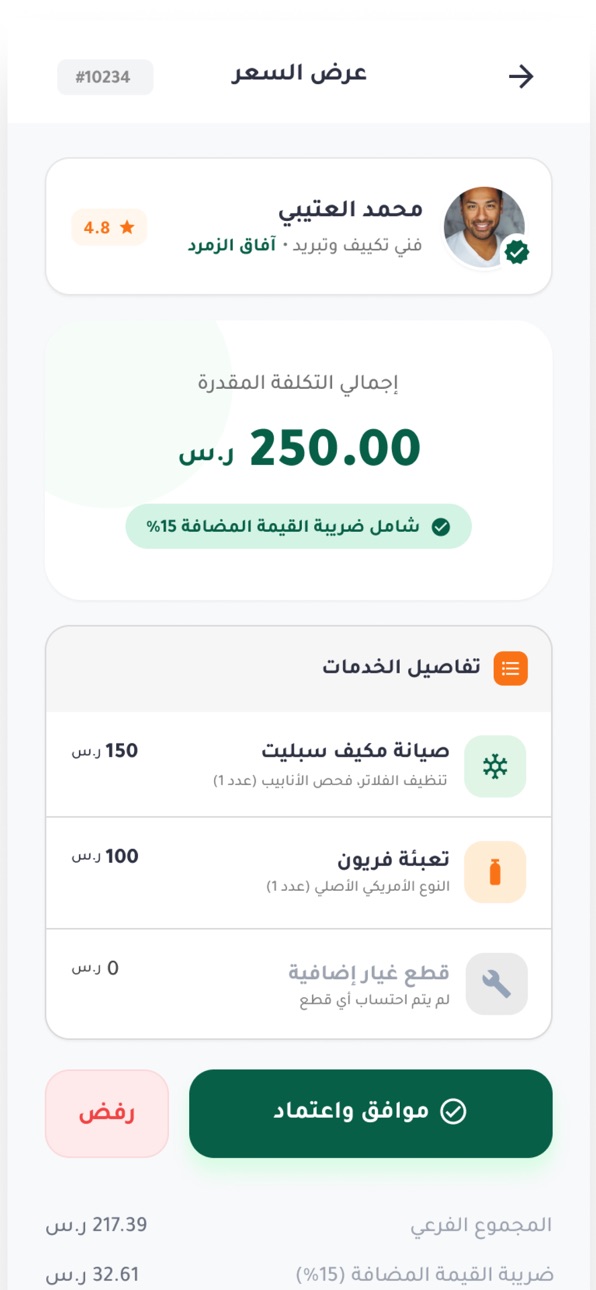The image size is (596, 1290).
Task: Select the قطع غيار إضافية row
Action: click(298, 984)
